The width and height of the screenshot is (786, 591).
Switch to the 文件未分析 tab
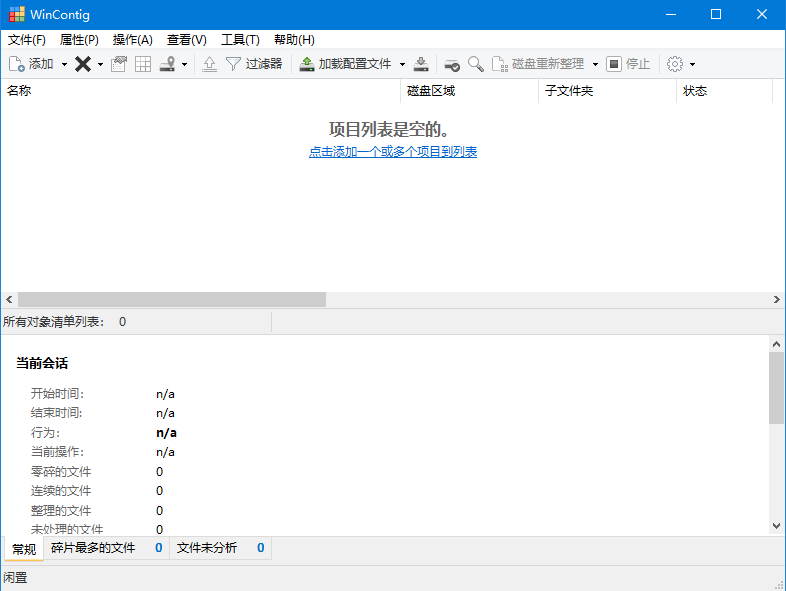[221, 548]
